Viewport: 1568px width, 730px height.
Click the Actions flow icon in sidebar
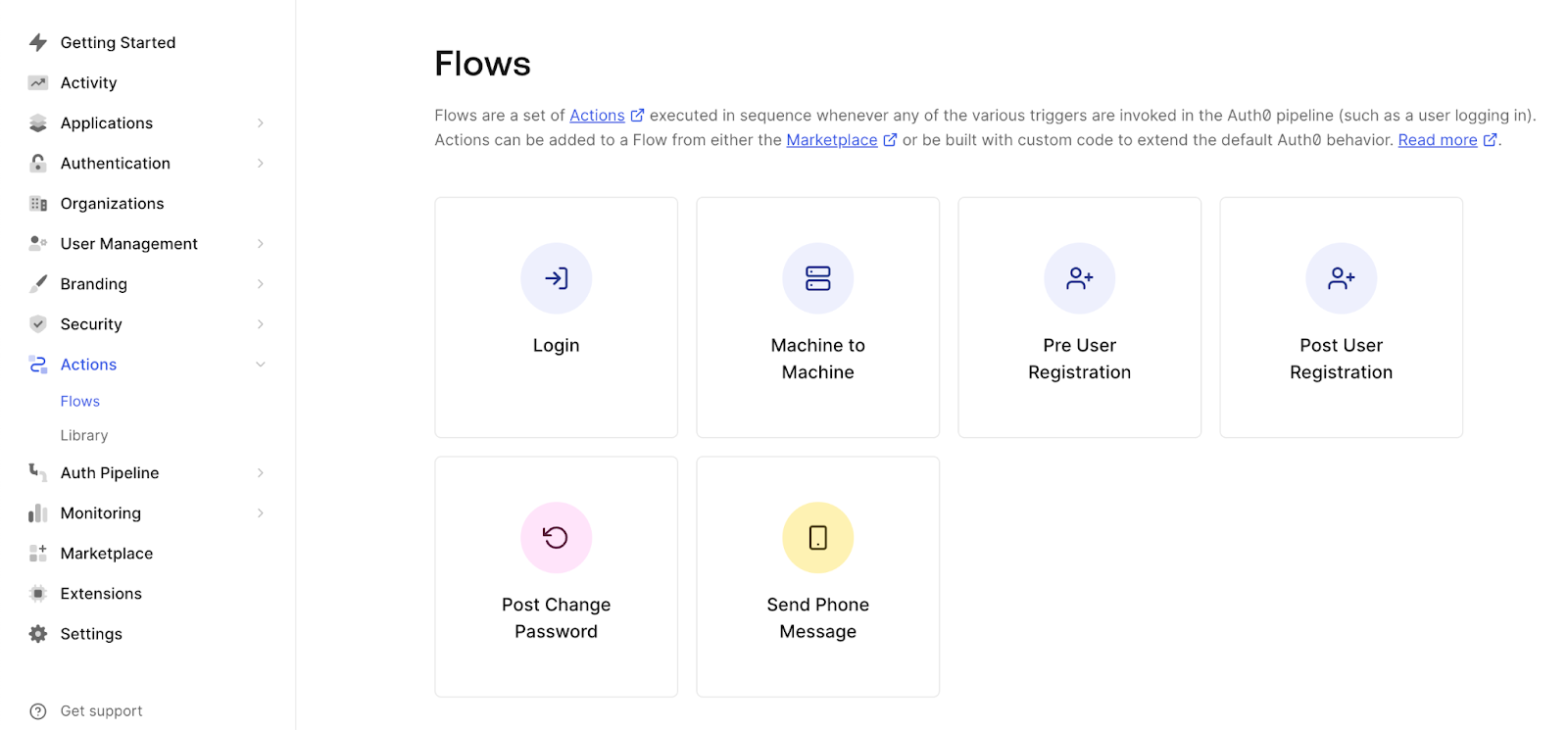[38, 364]
